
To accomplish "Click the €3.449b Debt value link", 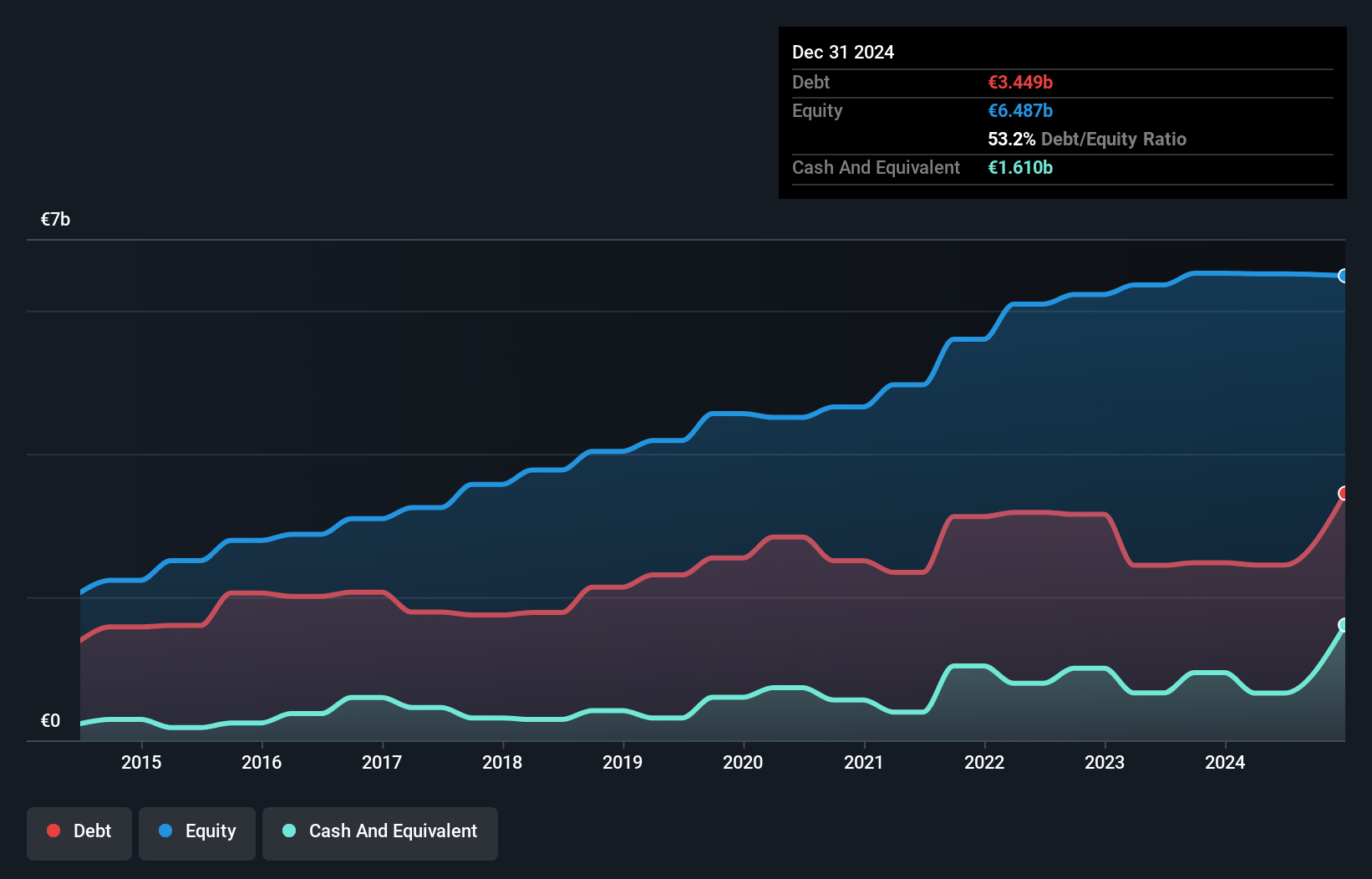I will [1020, 82].
